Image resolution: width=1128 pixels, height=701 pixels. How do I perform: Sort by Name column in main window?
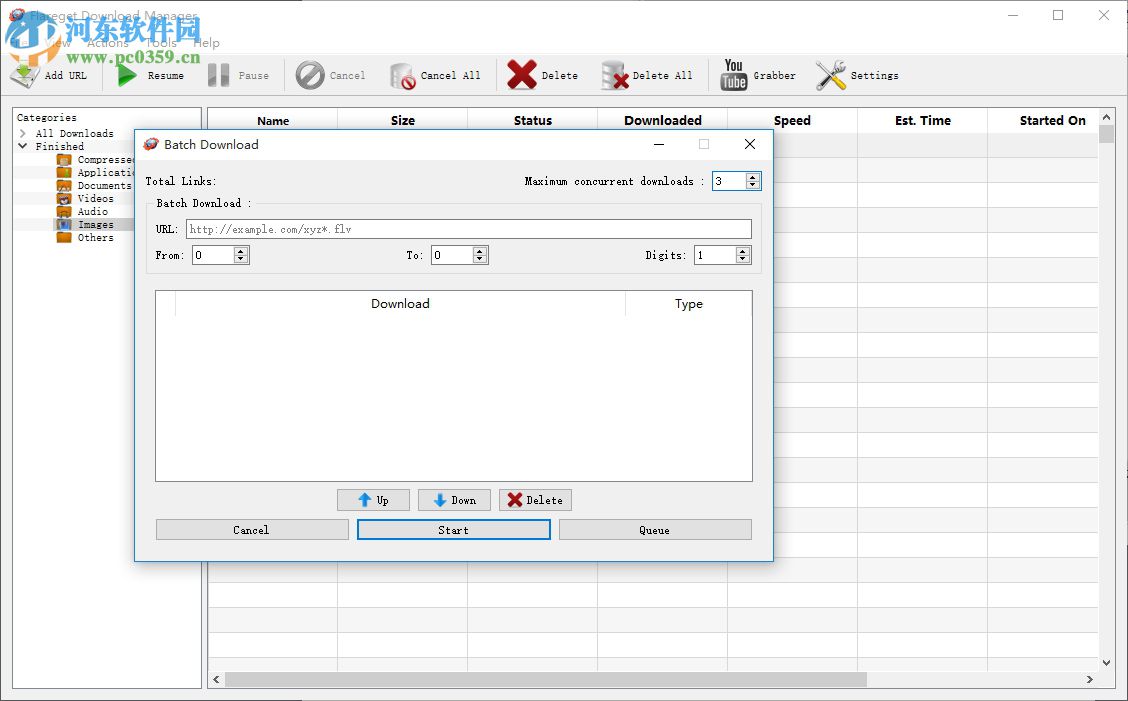tap(273, 120)
